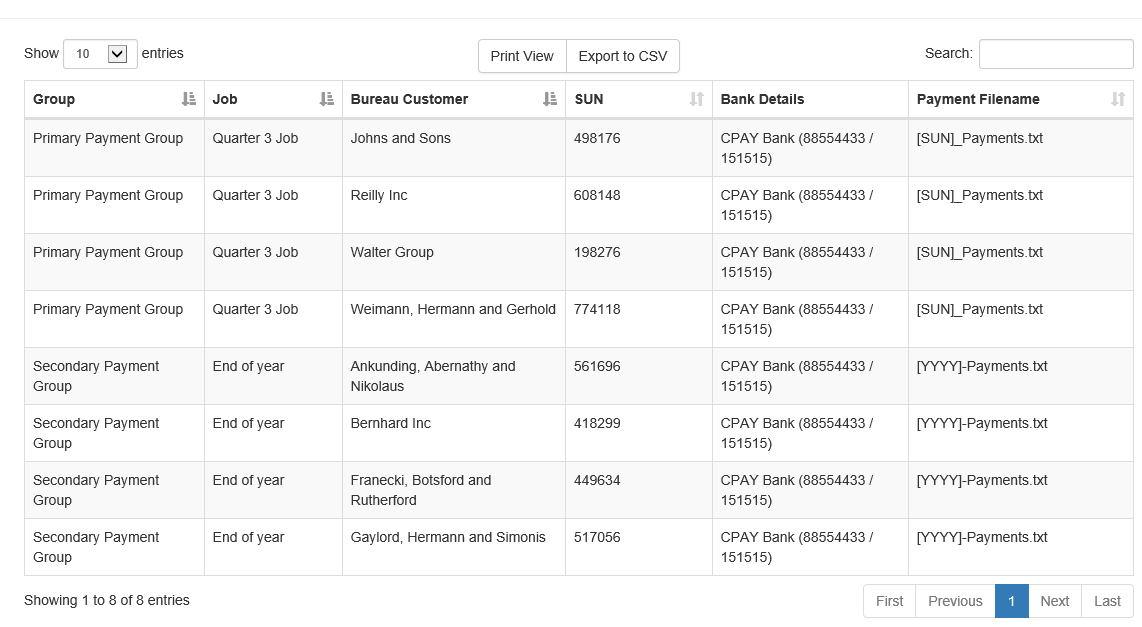The height and width of the screenshot is (627, 1142).
Task: Jump to the Last page
Action: 1107,601
